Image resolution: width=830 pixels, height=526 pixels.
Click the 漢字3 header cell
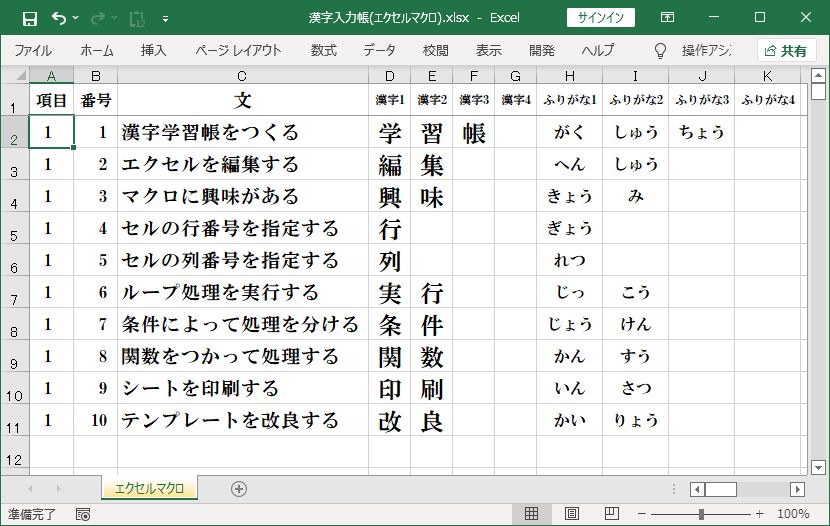[474, 99]
